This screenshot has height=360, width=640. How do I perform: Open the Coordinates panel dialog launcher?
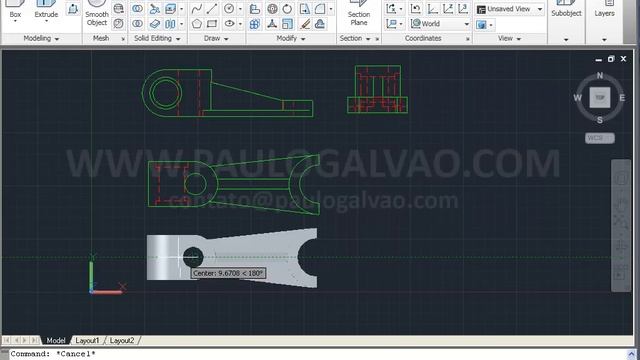coord(468,39)
